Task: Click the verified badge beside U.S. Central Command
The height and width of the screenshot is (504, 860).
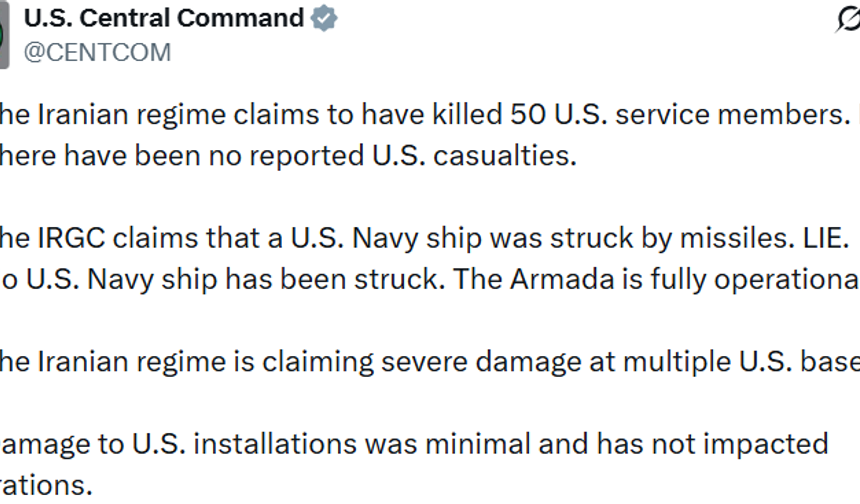Action: click(x=325, y=19)
